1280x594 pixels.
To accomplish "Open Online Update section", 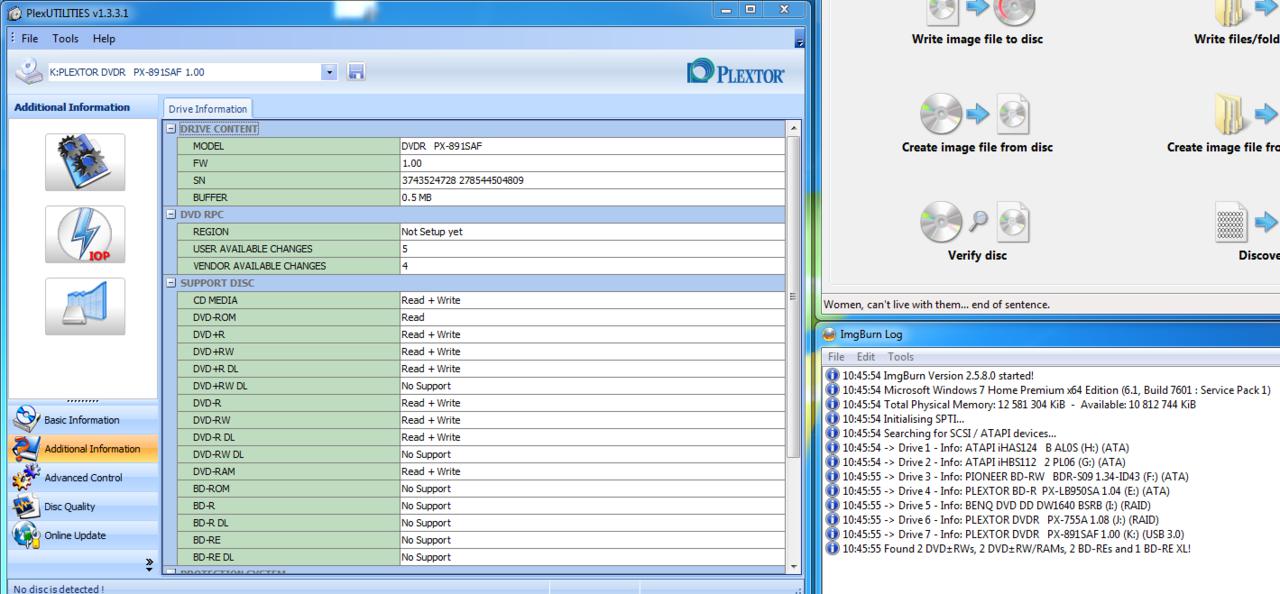I will pos(74,535).
